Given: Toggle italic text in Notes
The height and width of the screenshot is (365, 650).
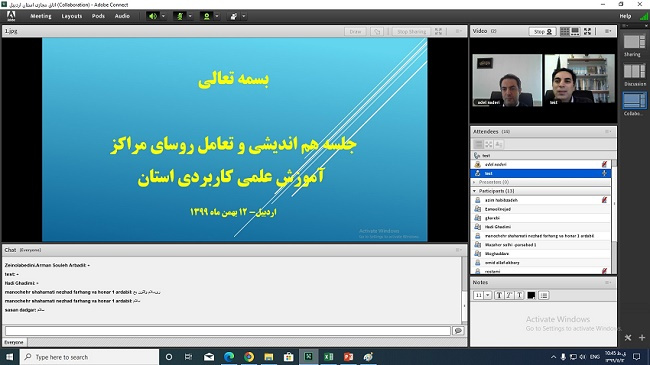Looking at the screenshot, I should (509, 295).
